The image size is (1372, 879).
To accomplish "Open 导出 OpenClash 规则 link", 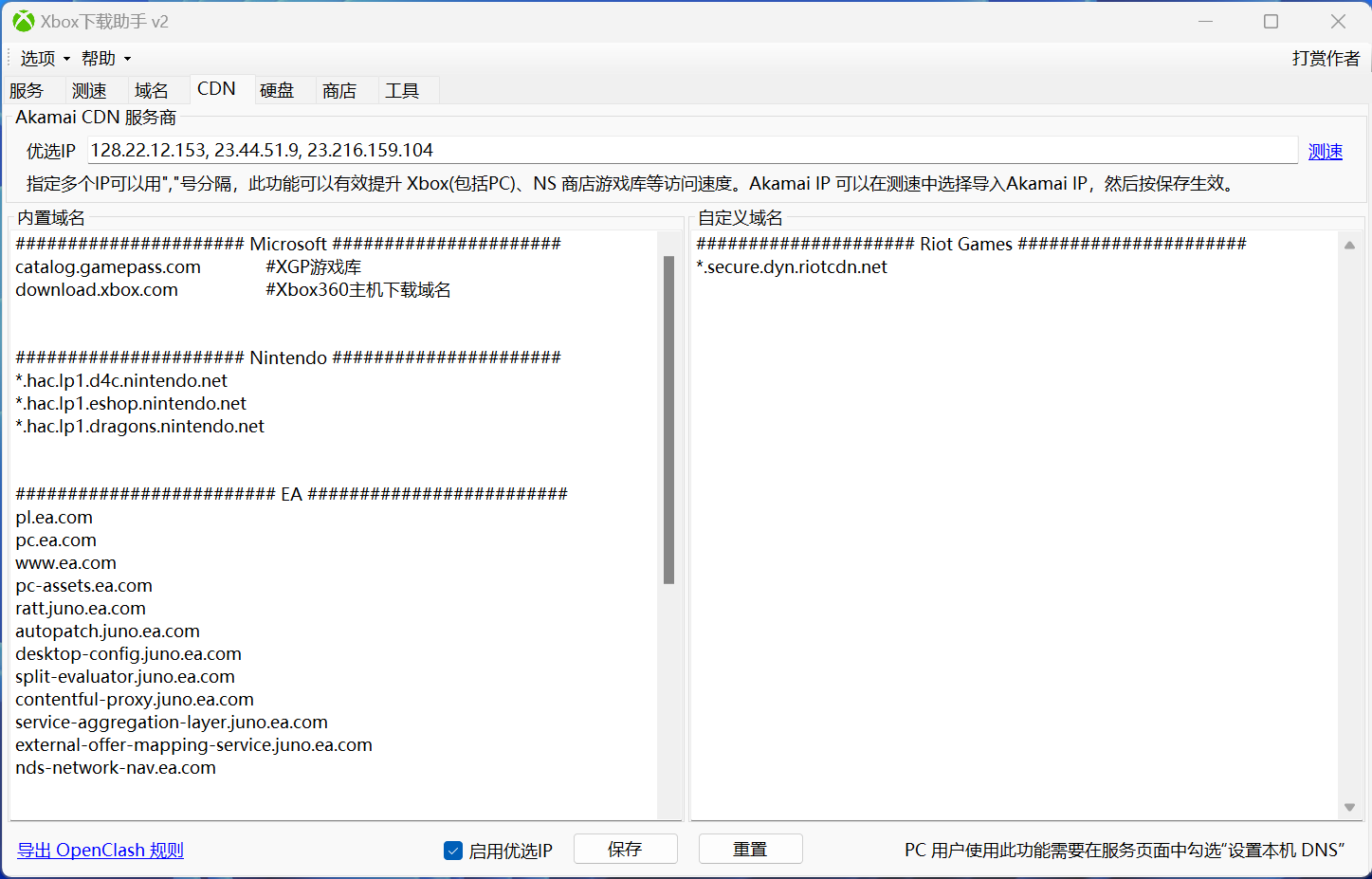I will pos(100,850).
